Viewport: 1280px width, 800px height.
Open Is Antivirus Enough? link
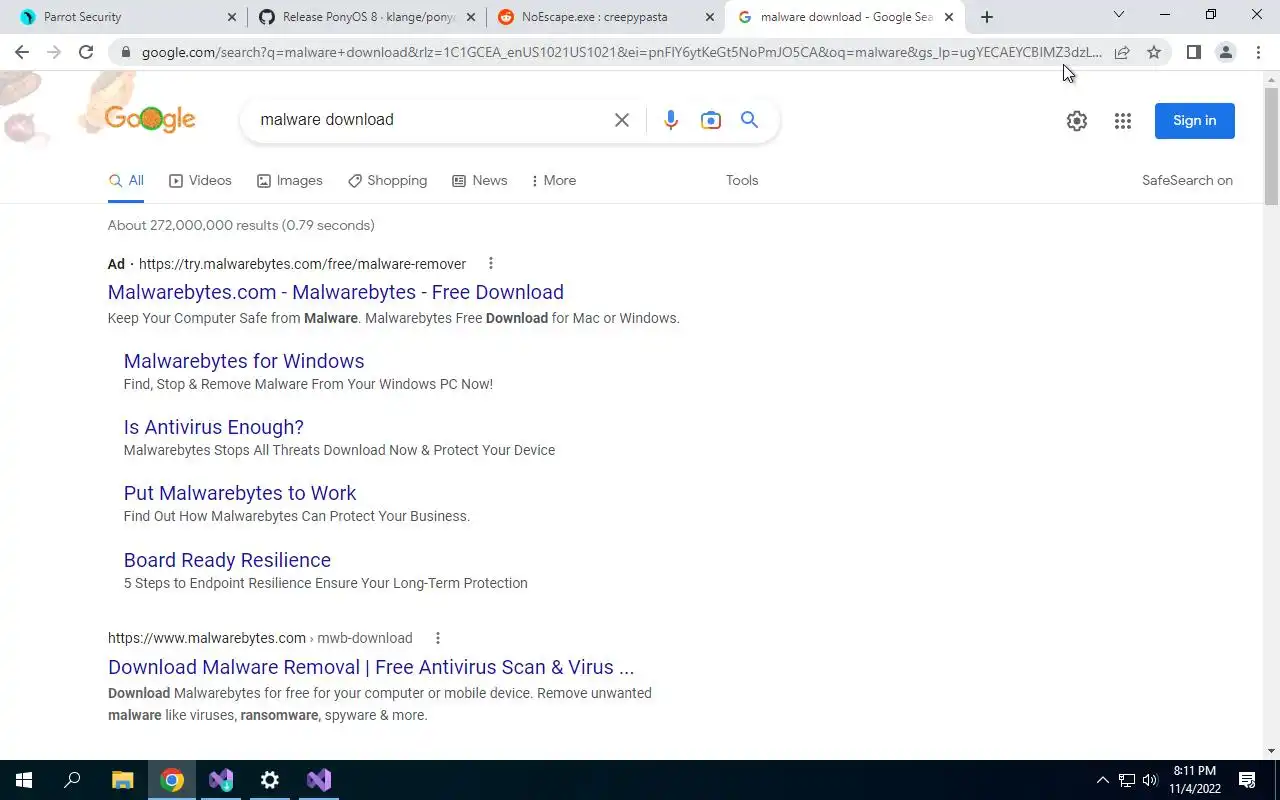[x=214, y=427]
